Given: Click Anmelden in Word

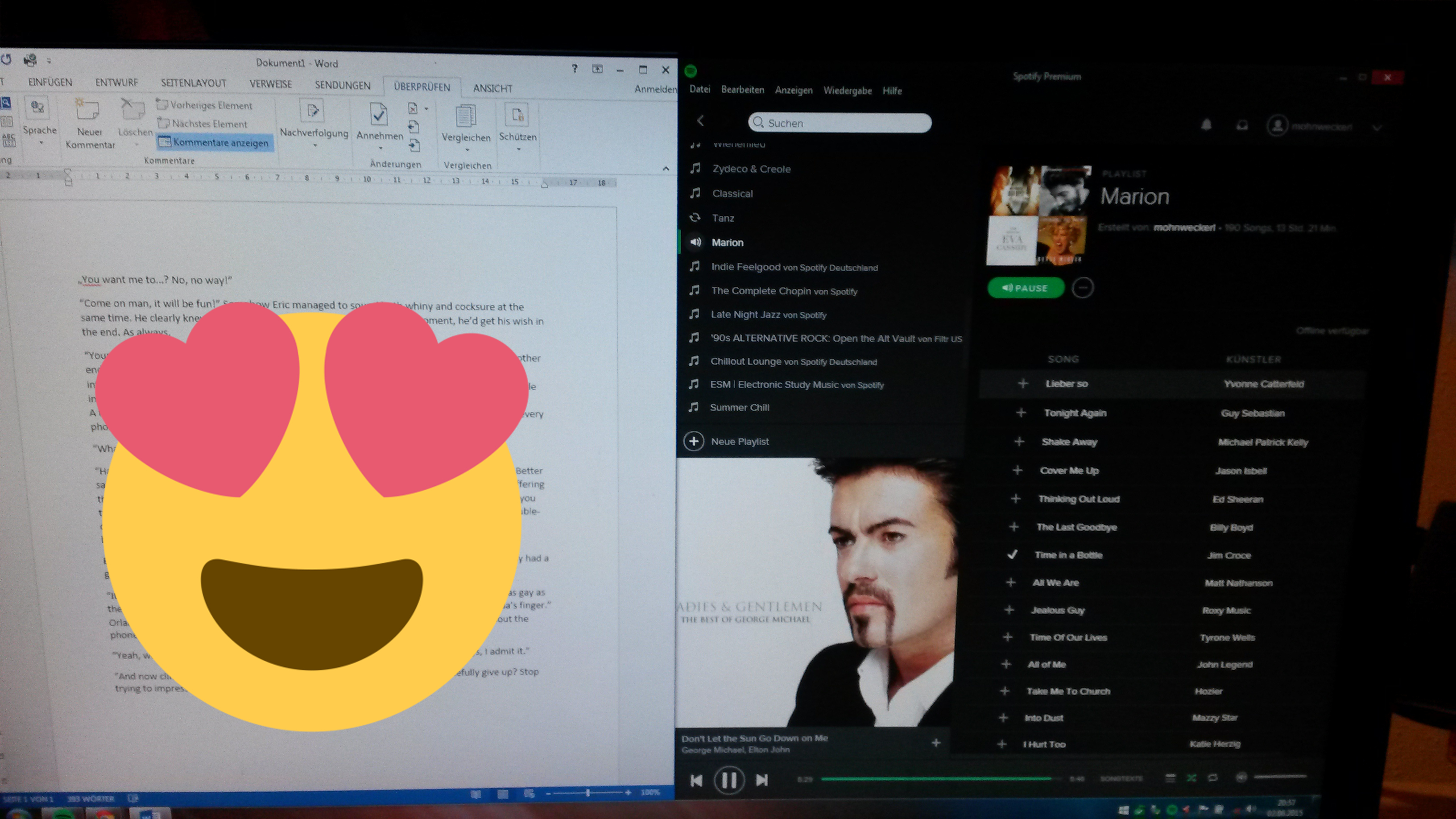Looking at the screenshot, I should point(655,89).
